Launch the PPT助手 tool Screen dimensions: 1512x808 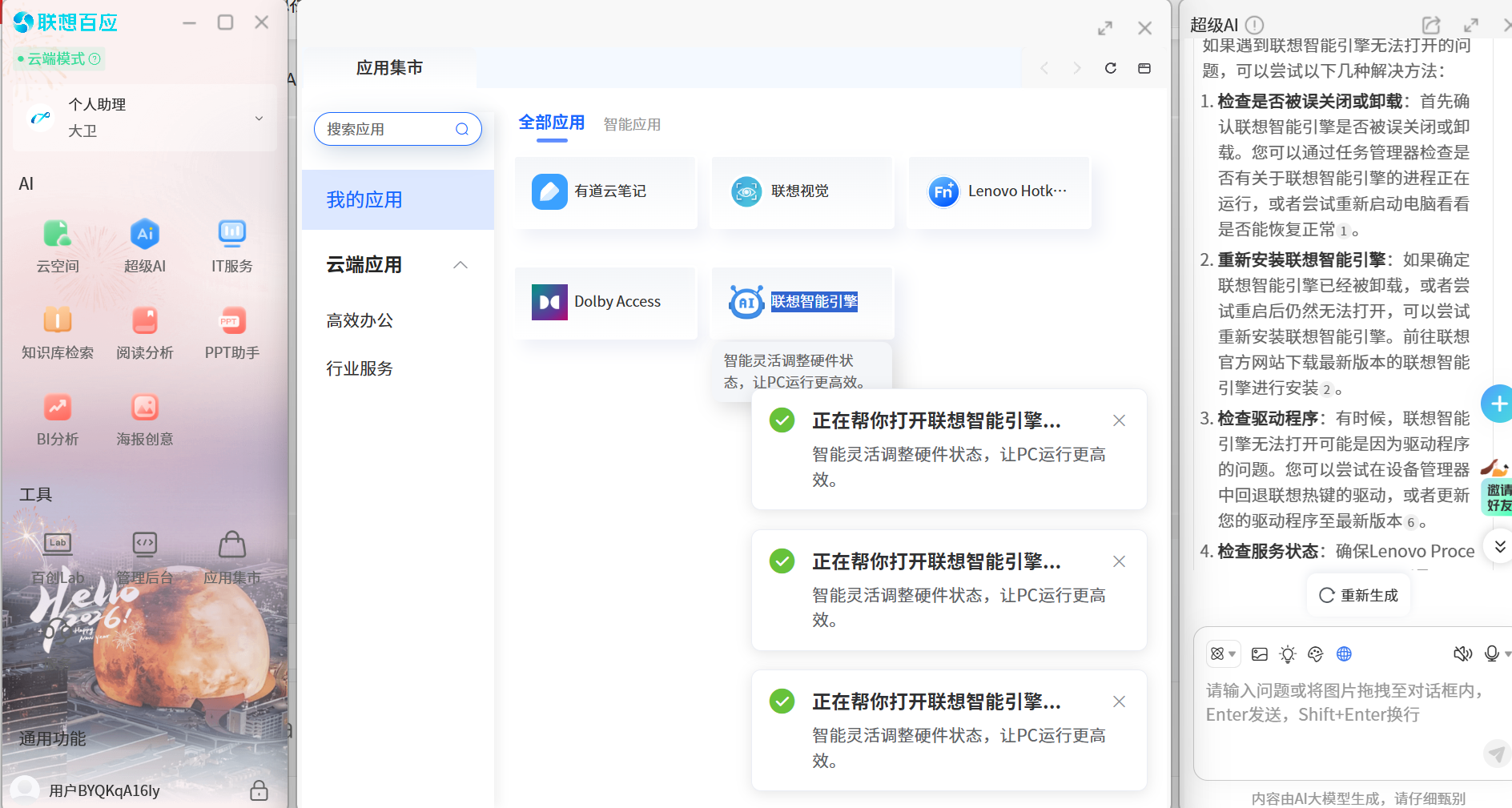(232, 321)
